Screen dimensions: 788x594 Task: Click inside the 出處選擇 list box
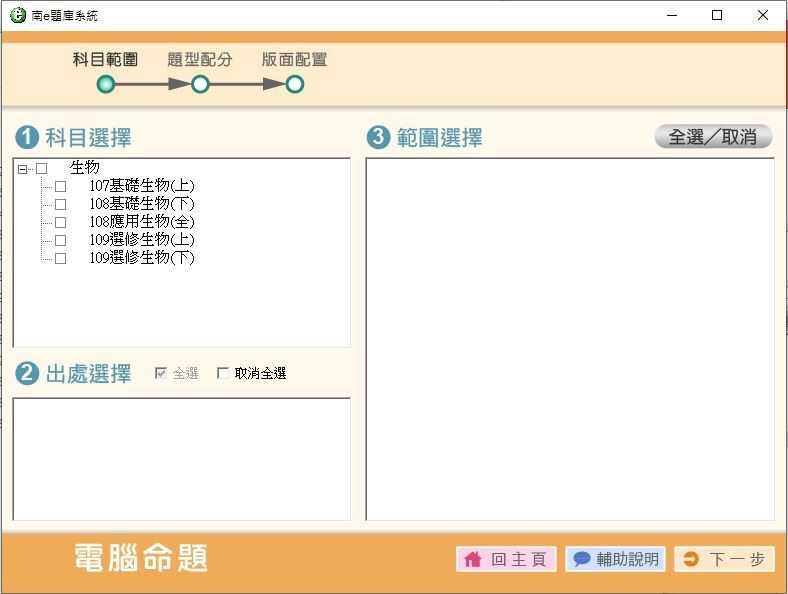click(181, 459)
